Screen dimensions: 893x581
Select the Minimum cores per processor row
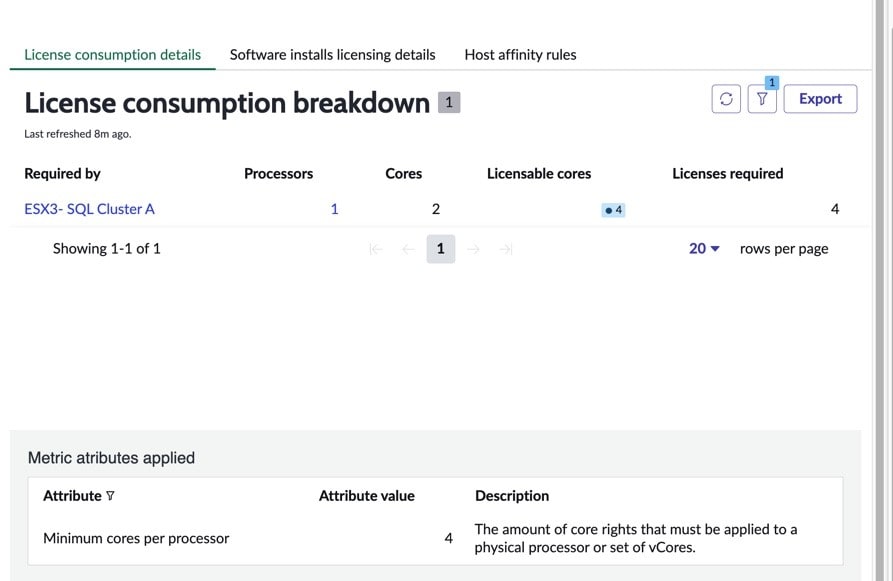(136, 537)
